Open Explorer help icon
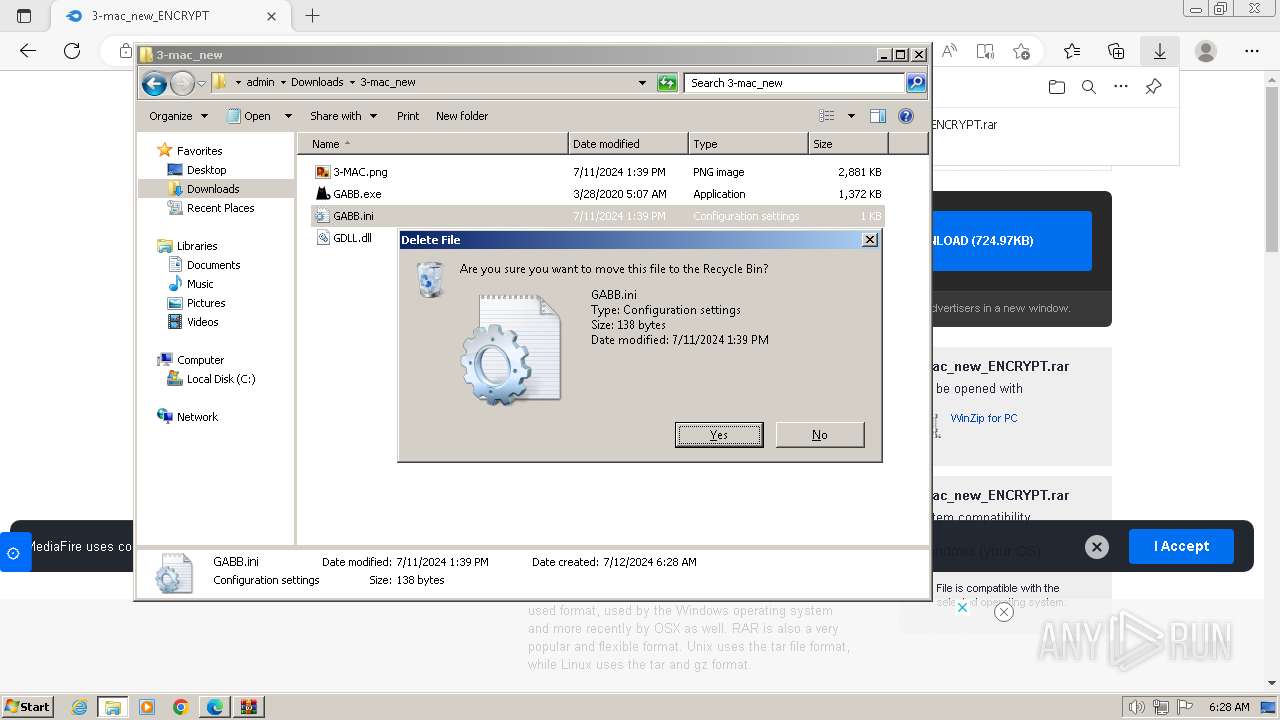This screenshot has height=720, width=1280. pos(906,116)
